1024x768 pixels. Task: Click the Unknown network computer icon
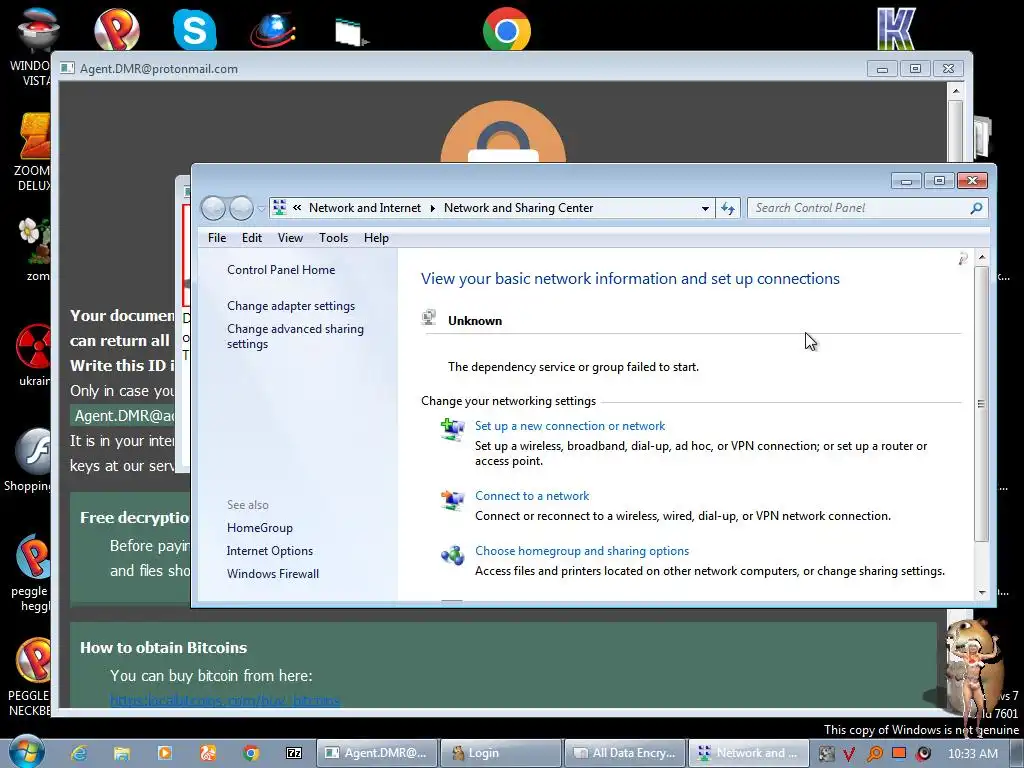click(x=429, y=317)
